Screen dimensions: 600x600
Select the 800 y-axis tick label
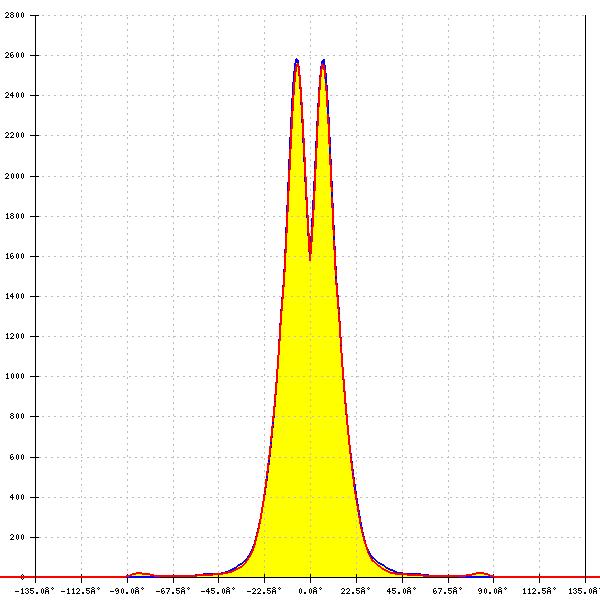coord(17,416)
